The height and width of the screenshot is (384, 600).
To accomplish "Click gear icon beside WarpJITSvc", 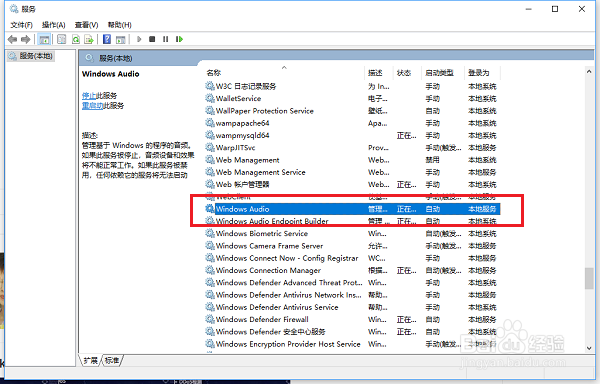I will tap(210, 147).
